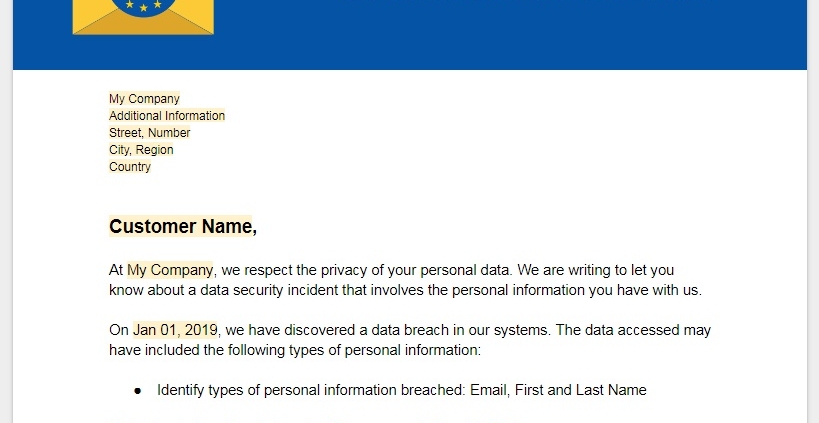
Task: Click the blue EU stars circle emblem
Action: (x=144, y=8)
